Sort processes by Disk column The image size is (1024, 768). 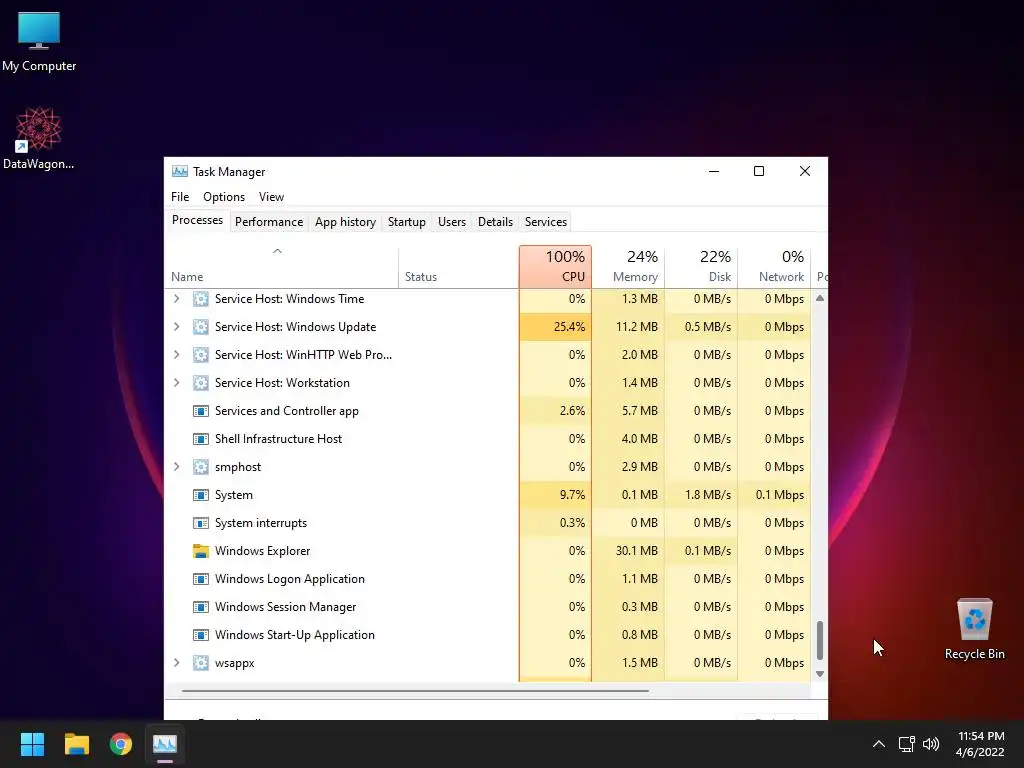tap(701, 266)
